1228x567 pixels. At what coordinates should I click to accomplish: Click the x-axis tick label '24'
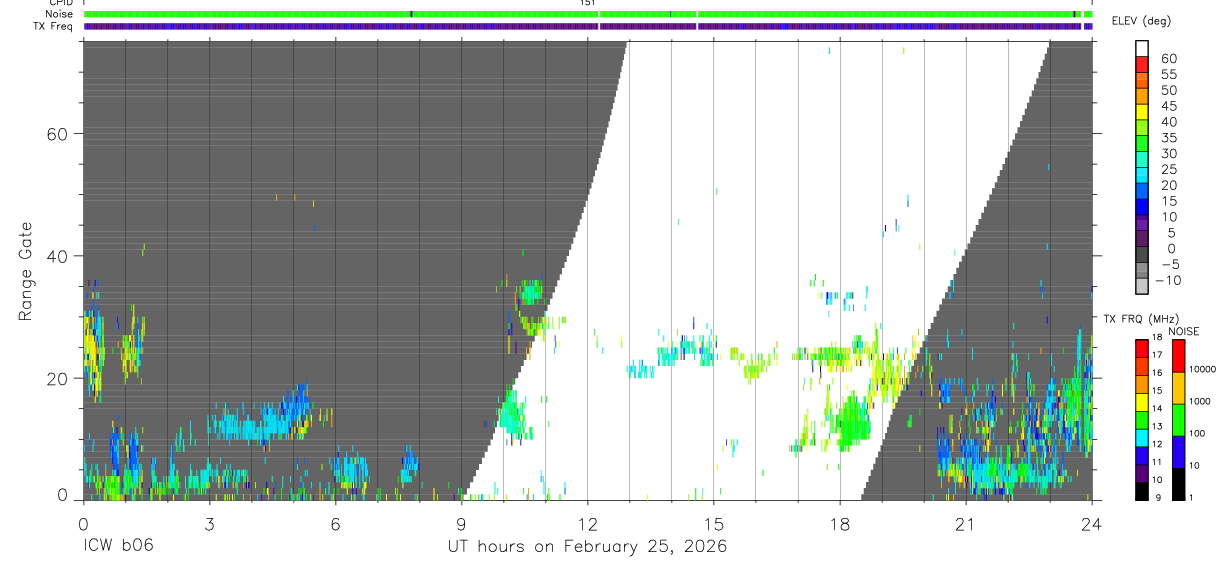tap(1092, 523)
